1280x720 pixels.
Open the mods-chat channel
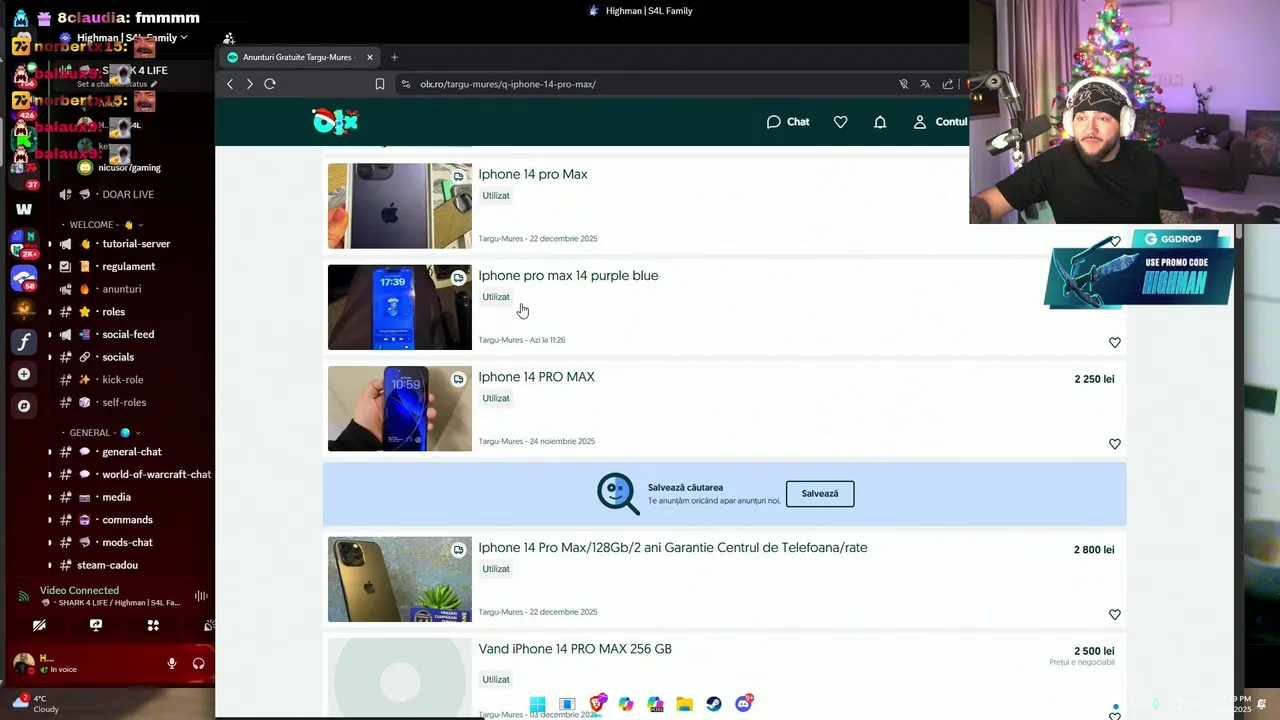[127, 543]
